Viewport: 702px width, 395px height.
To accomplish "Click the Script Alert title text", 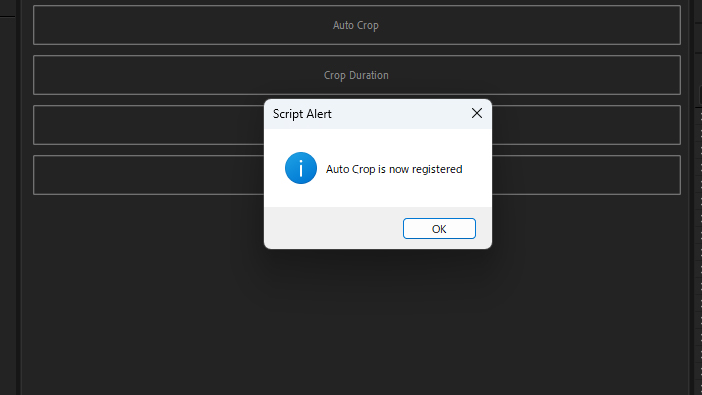I will 302,114.
